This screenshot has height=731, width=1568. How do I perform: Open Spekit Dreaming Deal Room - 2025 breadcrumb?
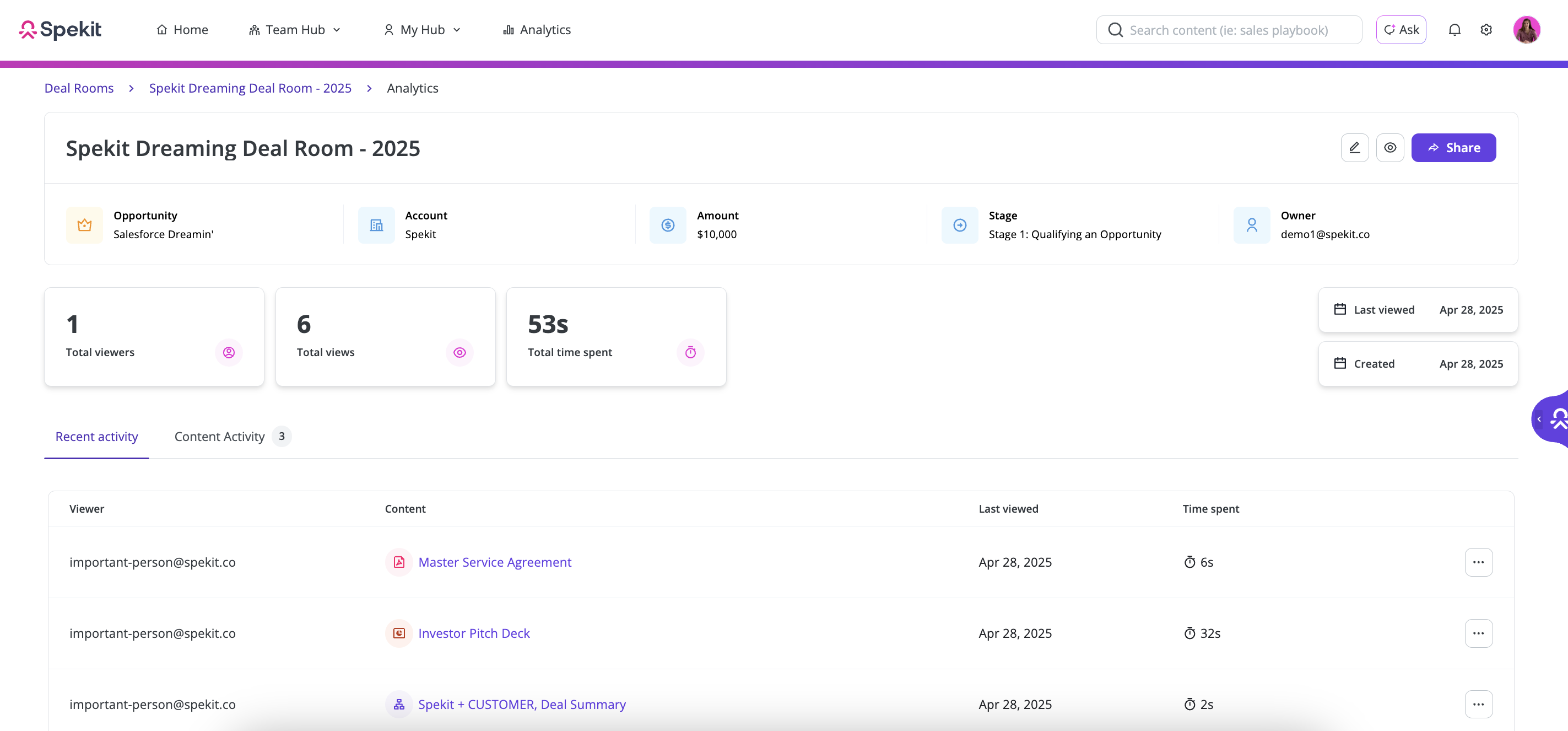tap(250, 88)
